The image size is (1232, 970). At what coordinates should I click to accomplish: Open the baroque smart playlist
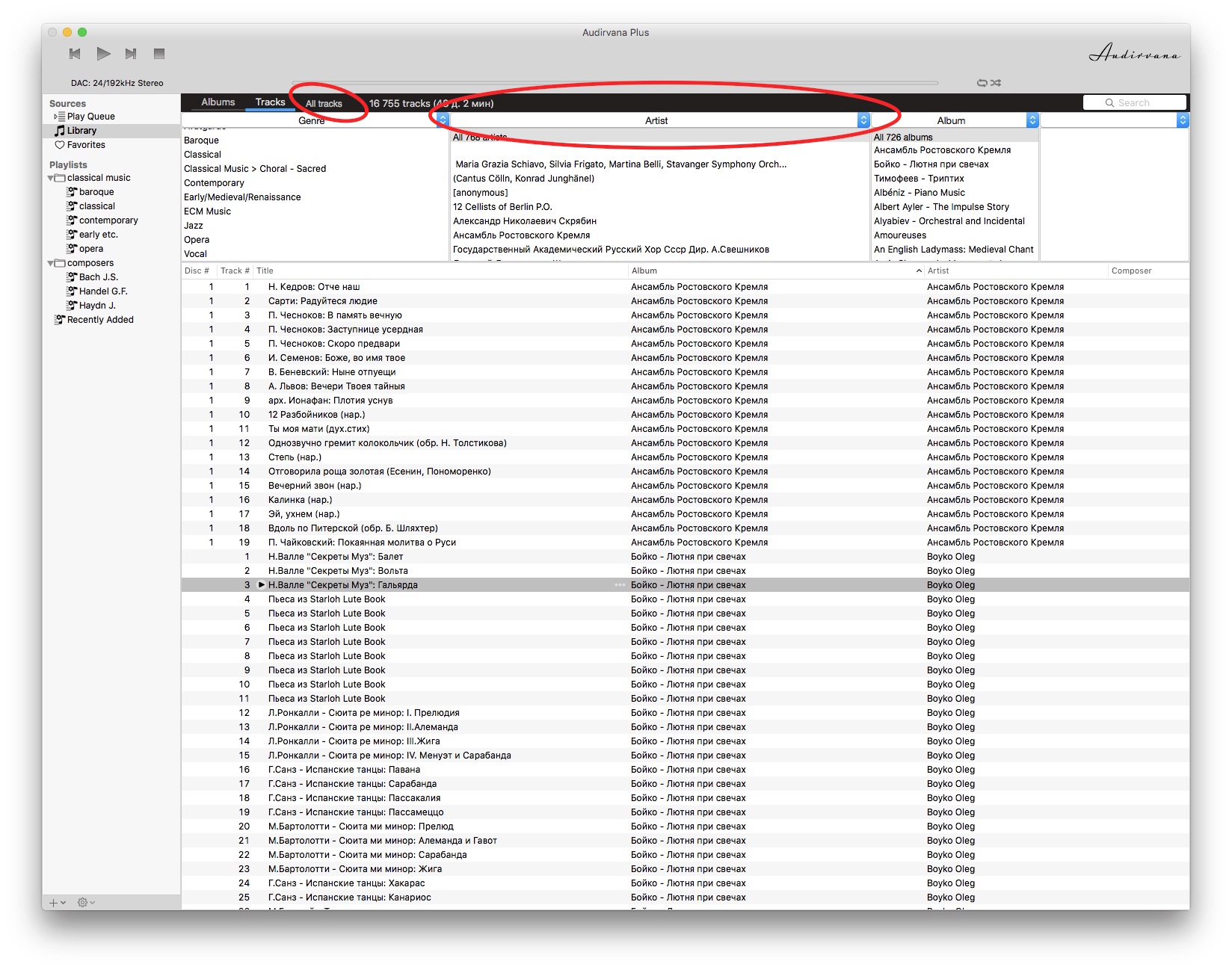[x=96, y=192]
